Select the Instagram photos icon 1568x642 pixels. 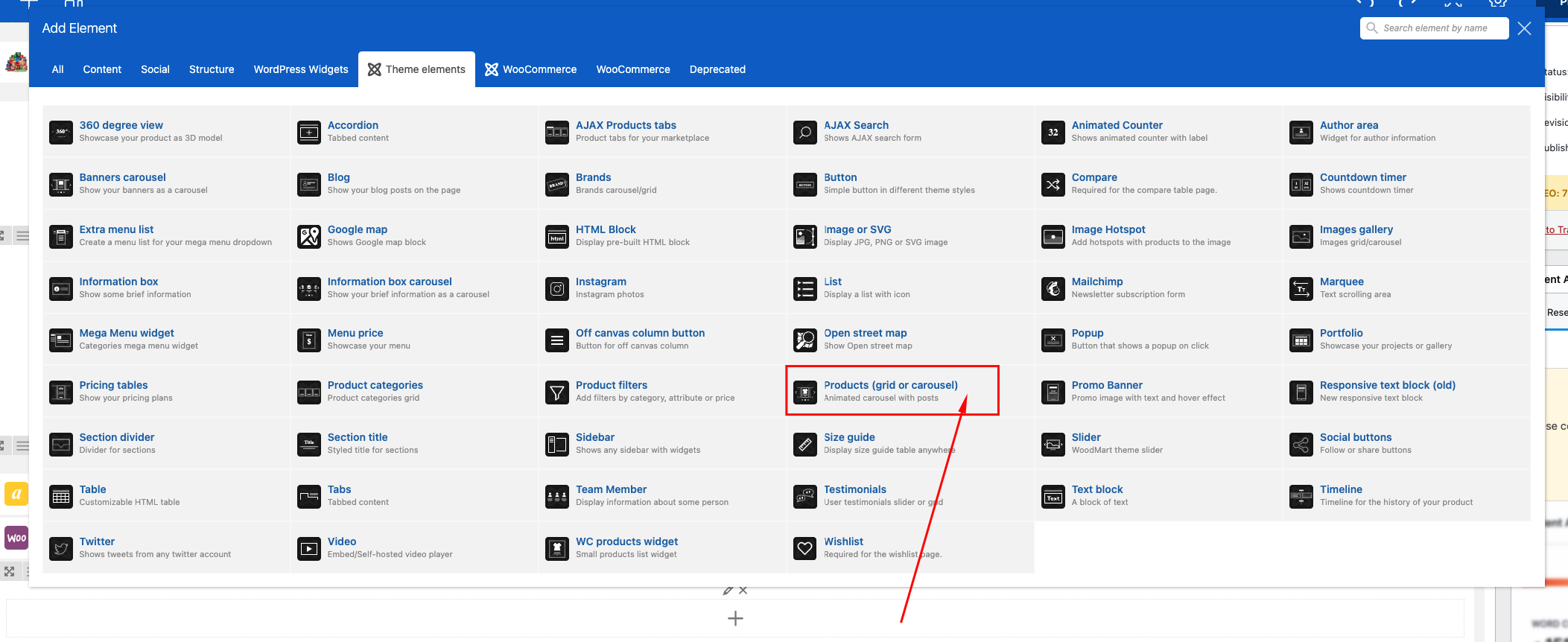557,288
